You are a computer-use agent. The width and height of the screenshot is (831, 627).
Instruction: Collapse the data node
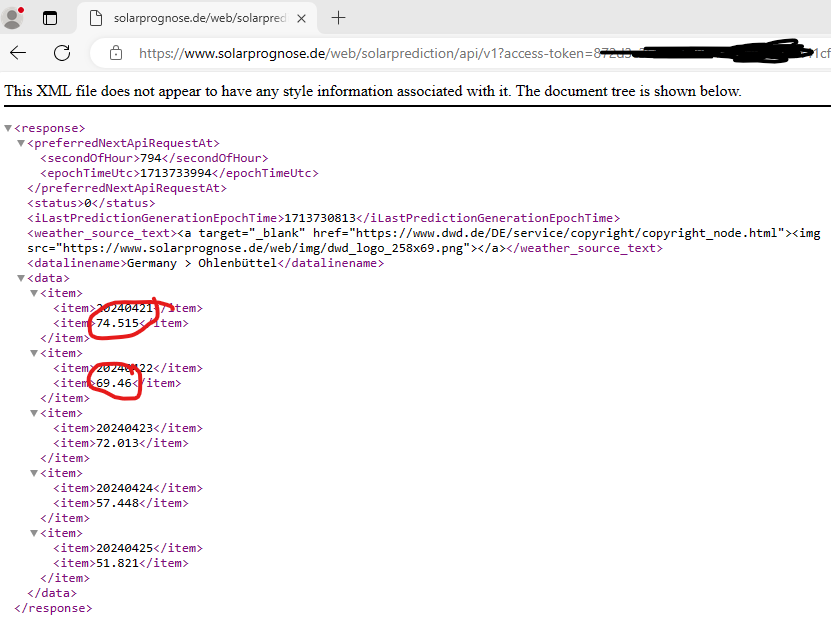21,278
